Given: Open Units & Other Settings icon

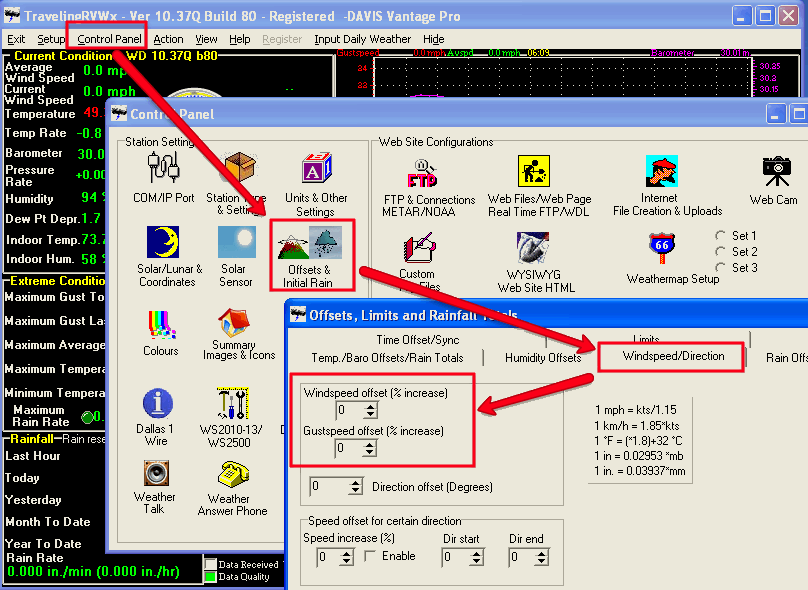Looking at the screenshot, I should point(316,167).
